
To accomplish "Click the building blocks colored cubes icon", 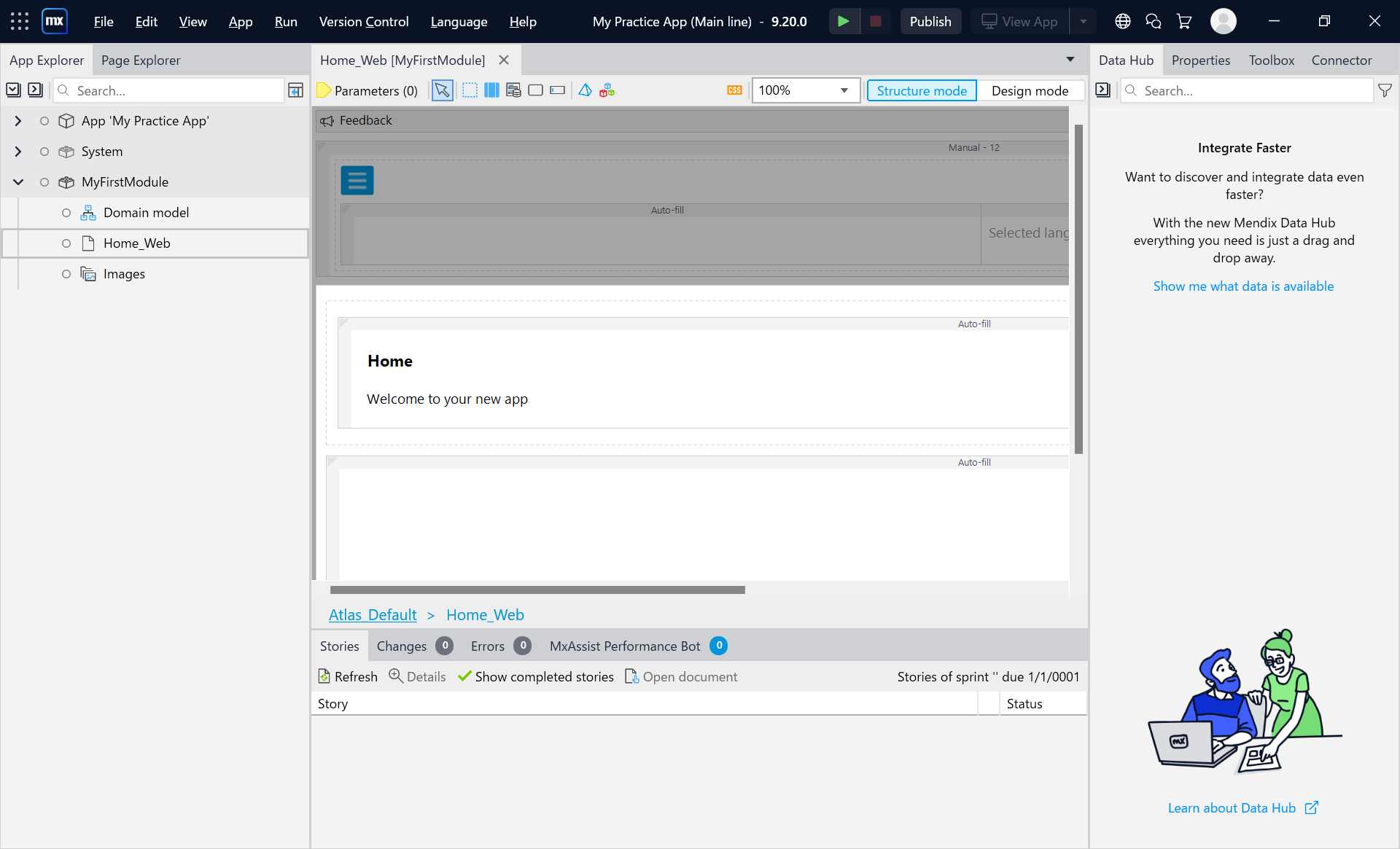I will [x=607, y=90].
